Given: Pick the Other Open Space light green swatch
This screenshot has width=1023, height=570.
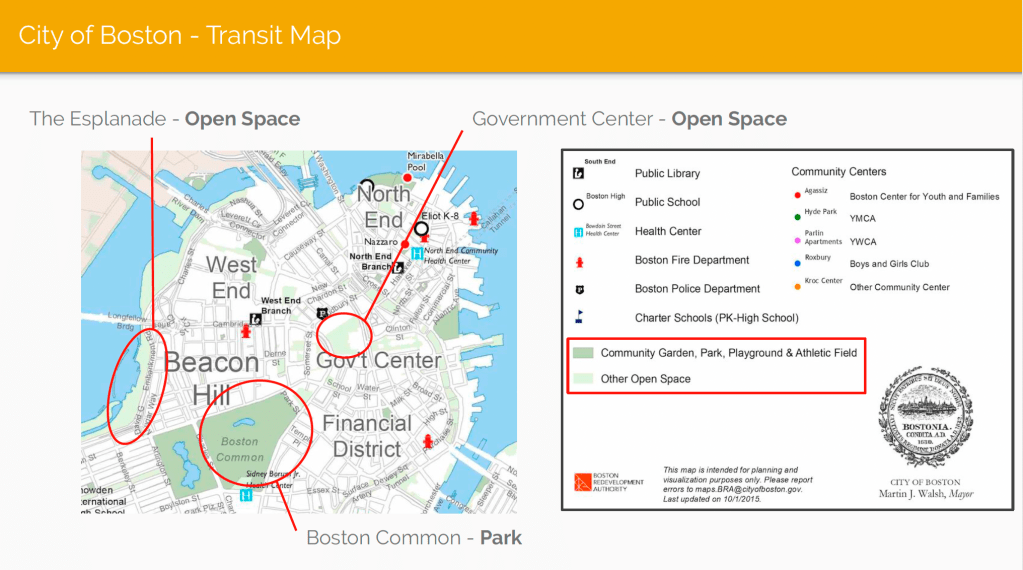Looking at the screenshot, I should pyautogui.click(x=582, y=379).
